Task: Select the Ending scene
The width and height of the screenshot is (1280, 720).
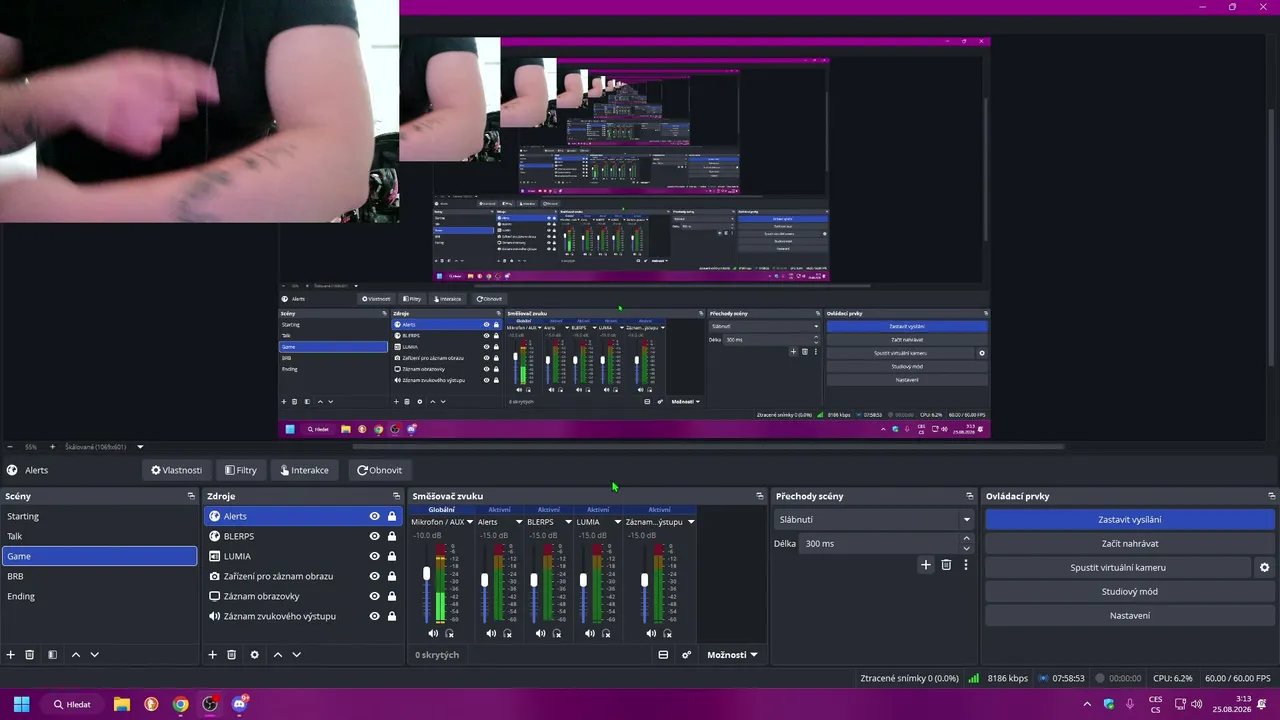Action: click(99, 596)
